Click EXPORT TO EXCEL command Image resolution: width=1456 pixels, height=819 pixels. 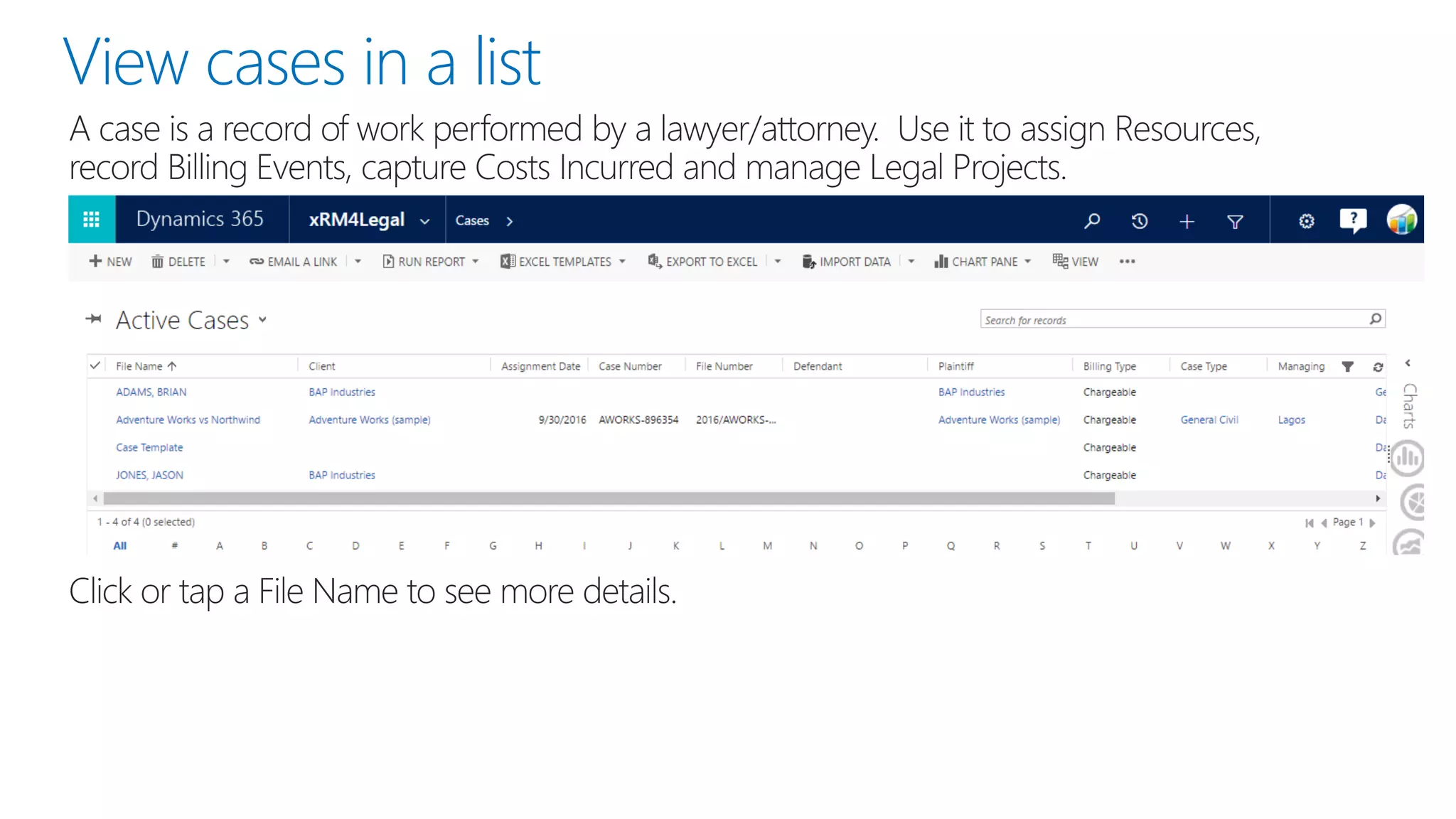tap(702, 262)
